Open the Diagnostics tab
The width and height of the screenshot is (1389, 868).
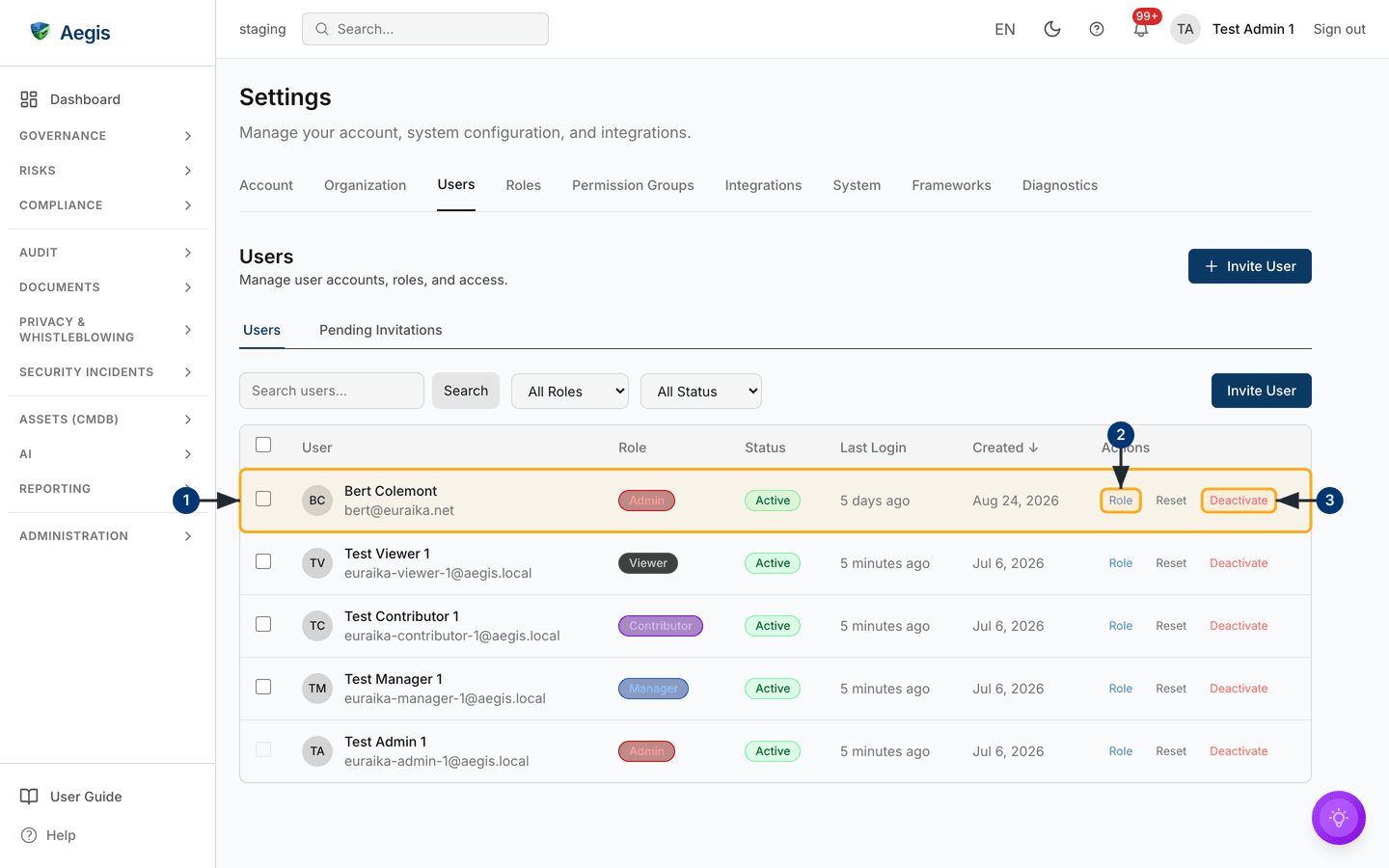point(1060,185)
